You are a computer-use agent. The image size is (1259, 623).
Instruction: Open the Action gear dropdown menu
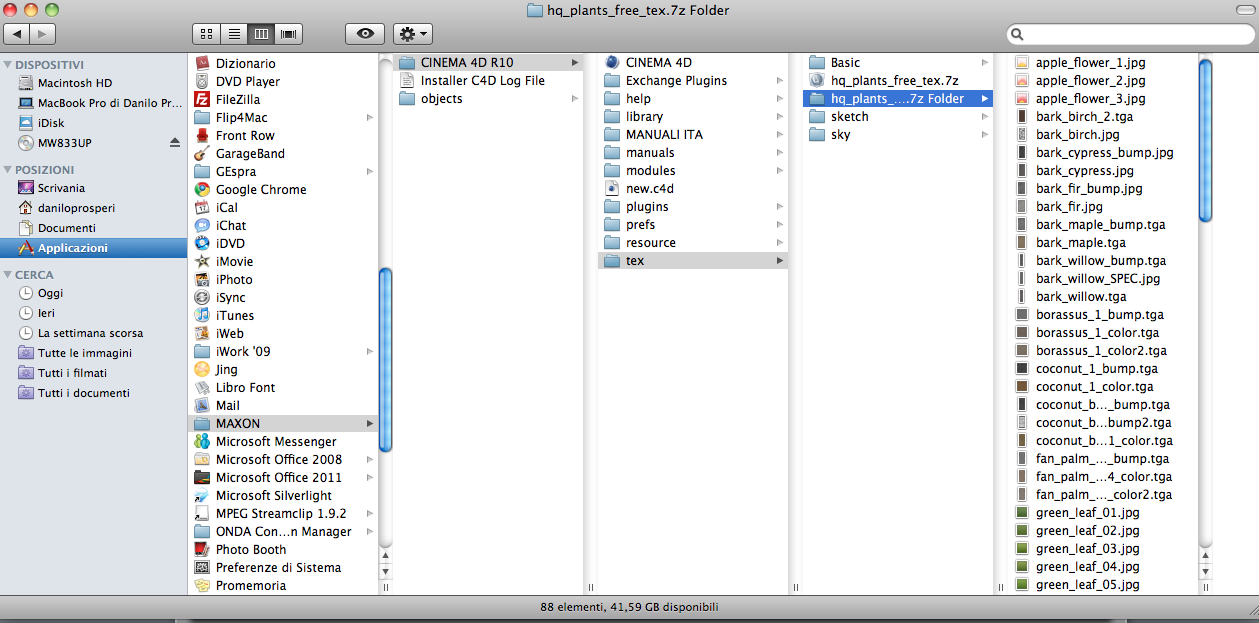click(x=412, y=34)
